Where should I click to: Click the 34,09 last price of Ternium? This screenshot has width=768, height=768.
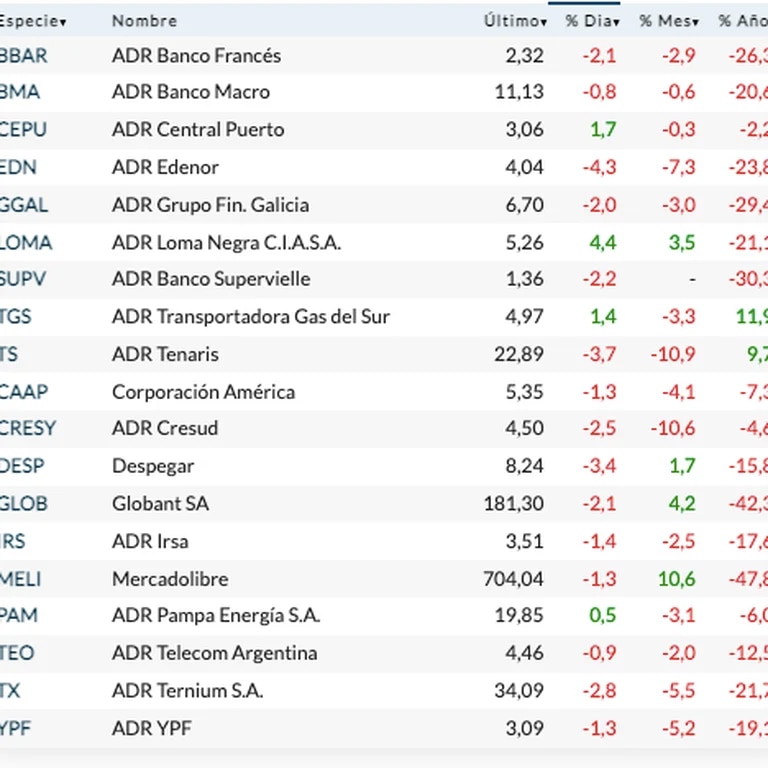pos(519,691)
